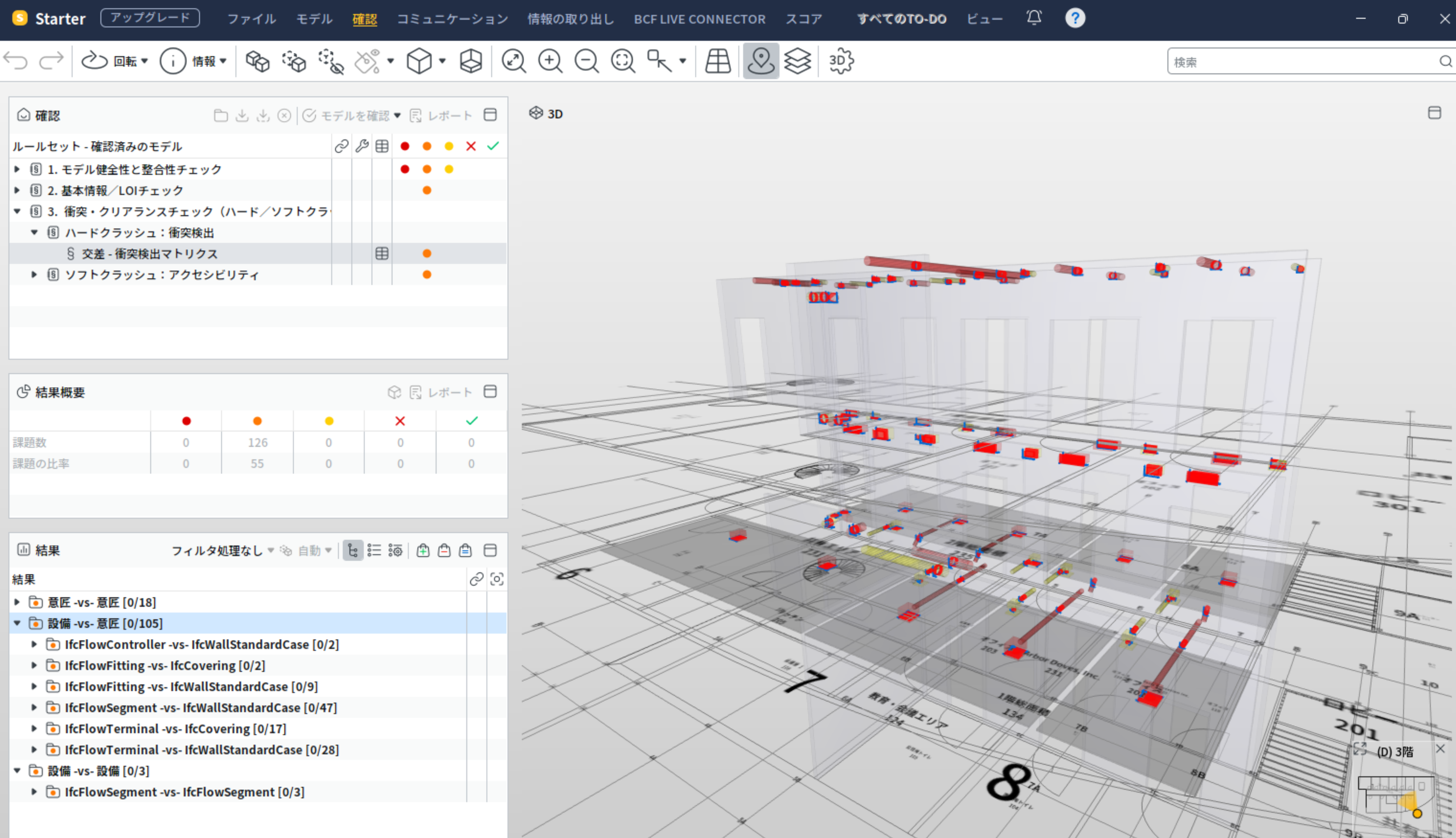Zoom out with the minus magnifier

(x=586, y=61)
